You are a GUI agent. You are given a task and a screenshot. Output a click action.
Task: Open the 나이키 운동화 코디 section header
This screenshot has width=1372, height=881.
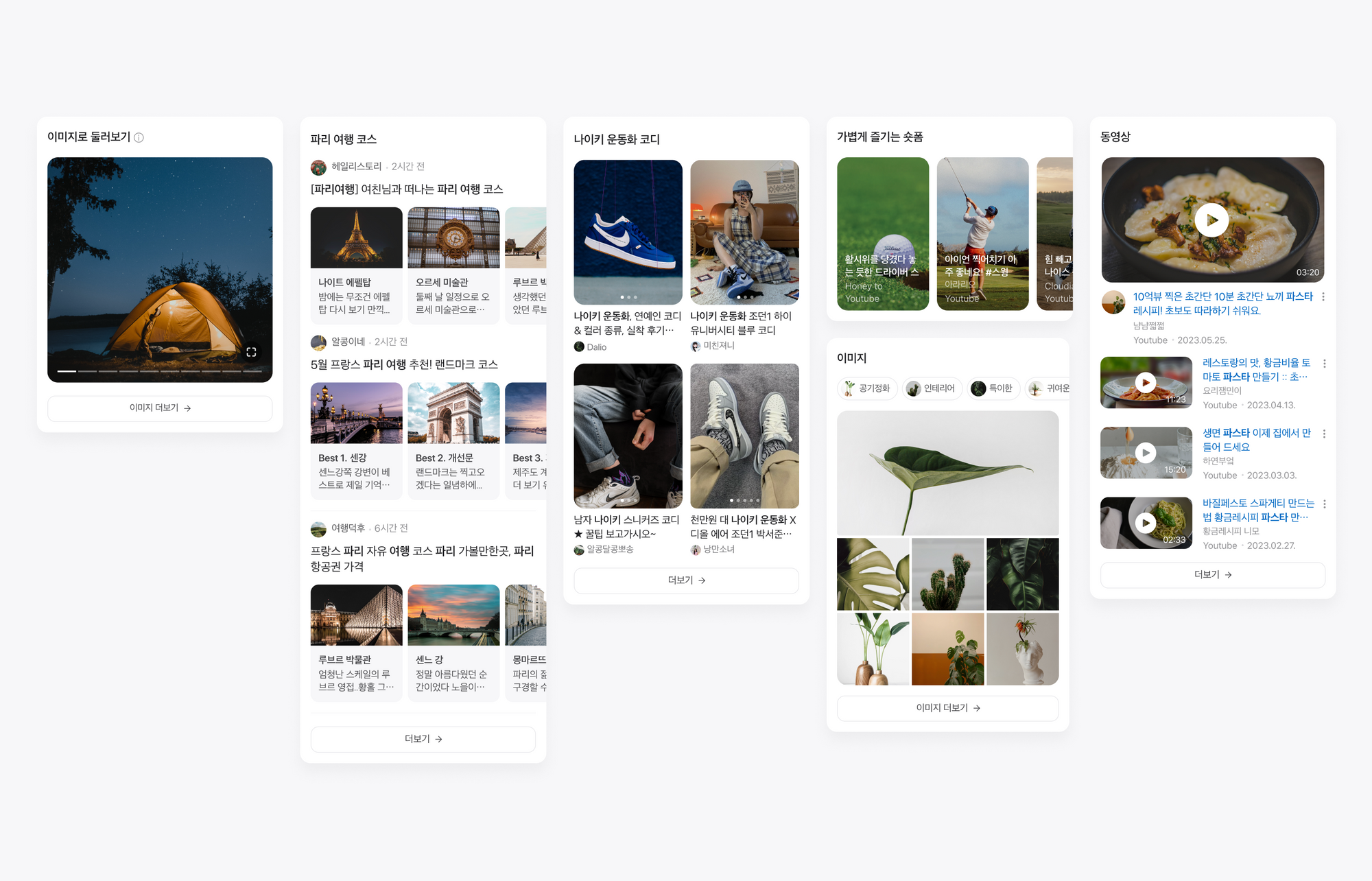point(616,139)
